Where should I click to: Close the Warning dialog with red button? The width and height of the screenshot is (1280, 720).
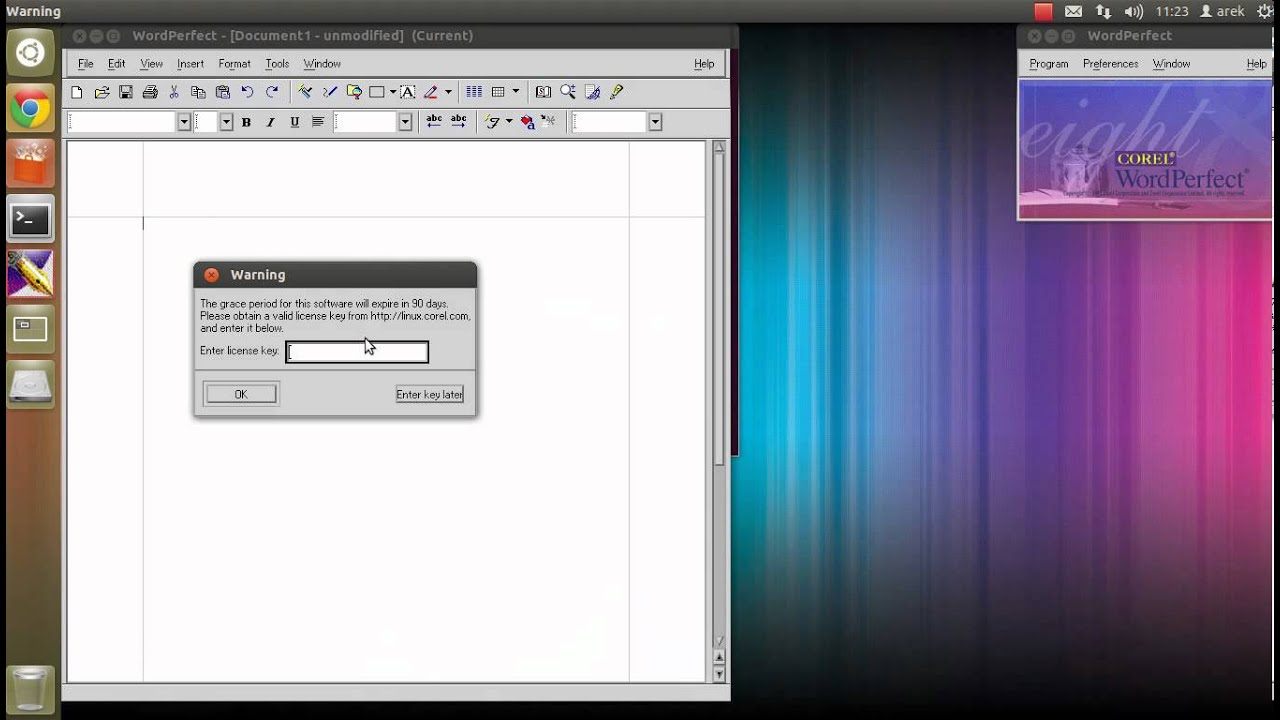tap(211, 275)
